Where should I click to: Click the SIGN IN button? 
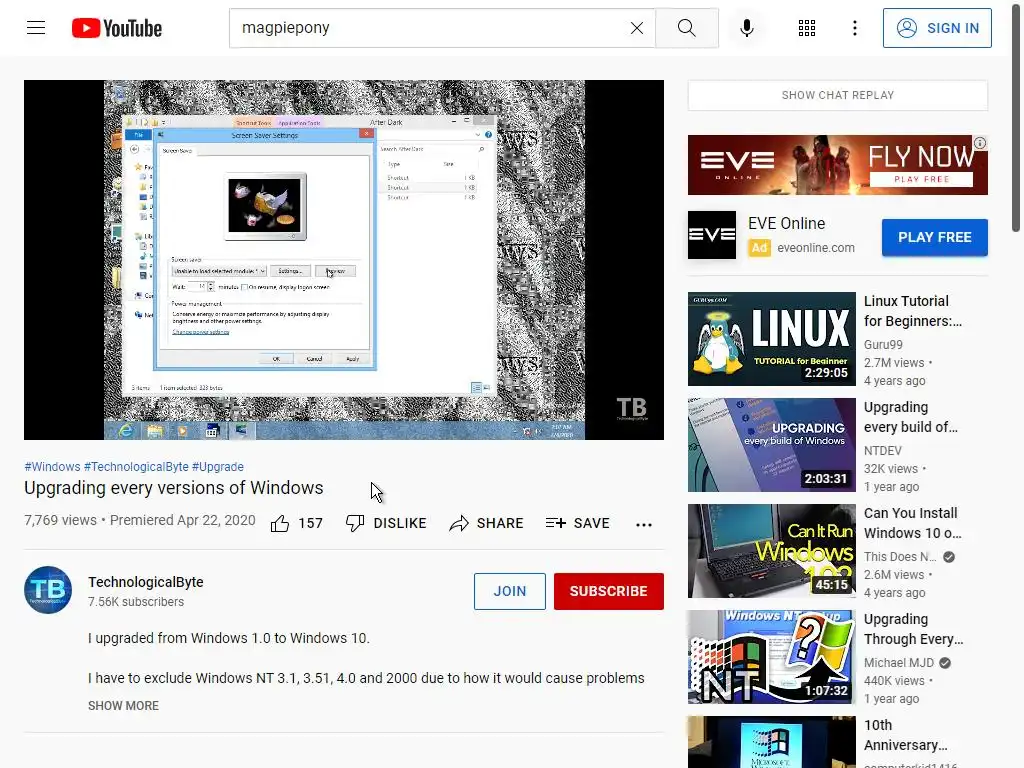pyautogui.click(x=937, y=28)
